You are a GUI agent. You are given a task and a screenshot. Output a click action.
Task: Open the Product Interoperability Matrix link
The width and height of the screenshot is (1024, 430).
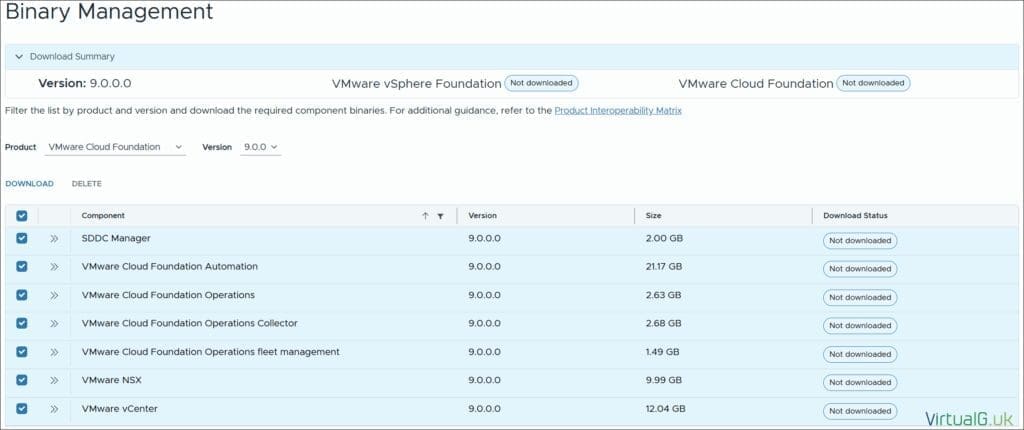click(x=618, y=111)
